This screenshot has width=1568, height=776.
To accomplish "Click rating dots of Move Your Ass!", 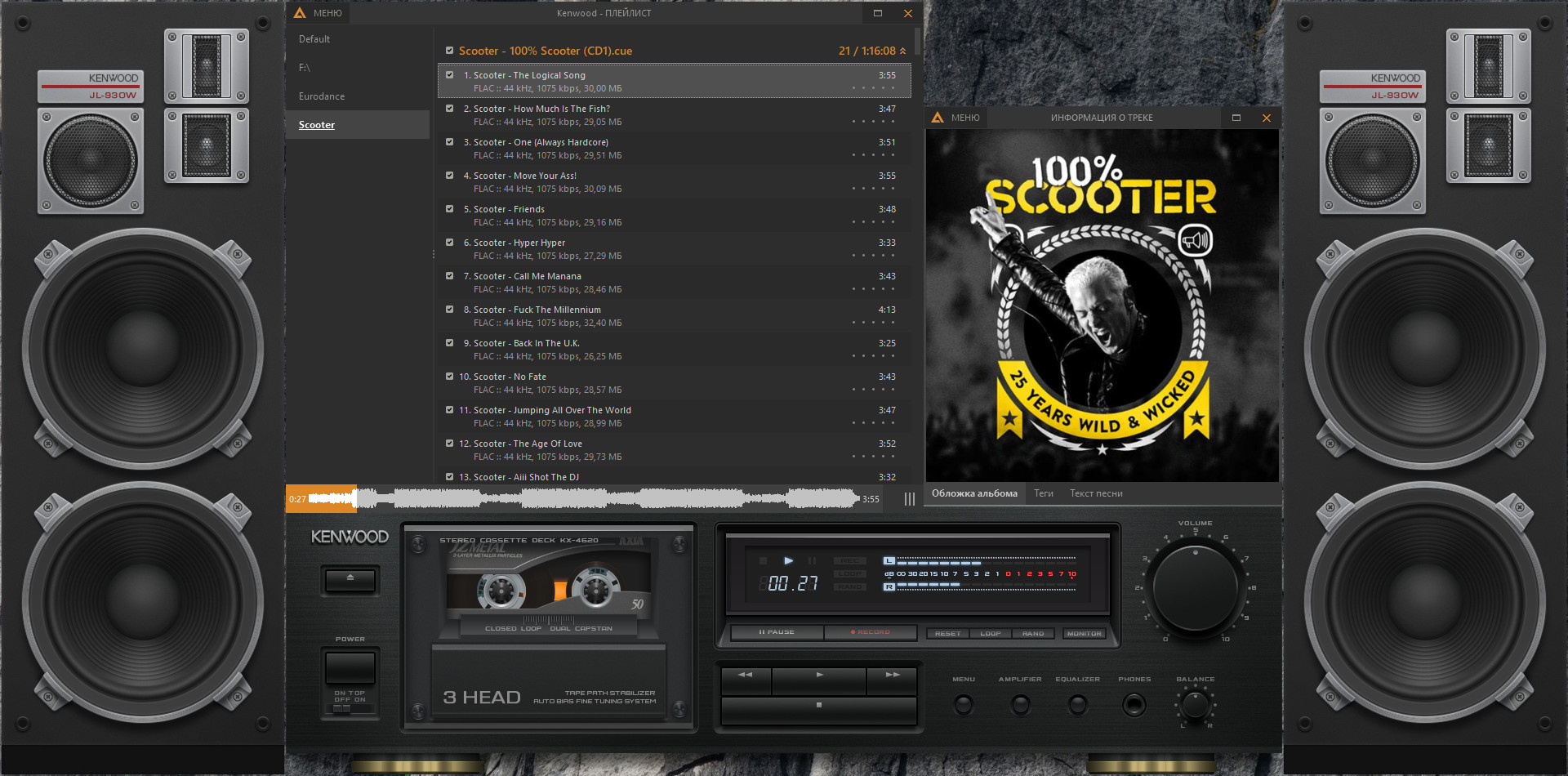I will (873, 189).
